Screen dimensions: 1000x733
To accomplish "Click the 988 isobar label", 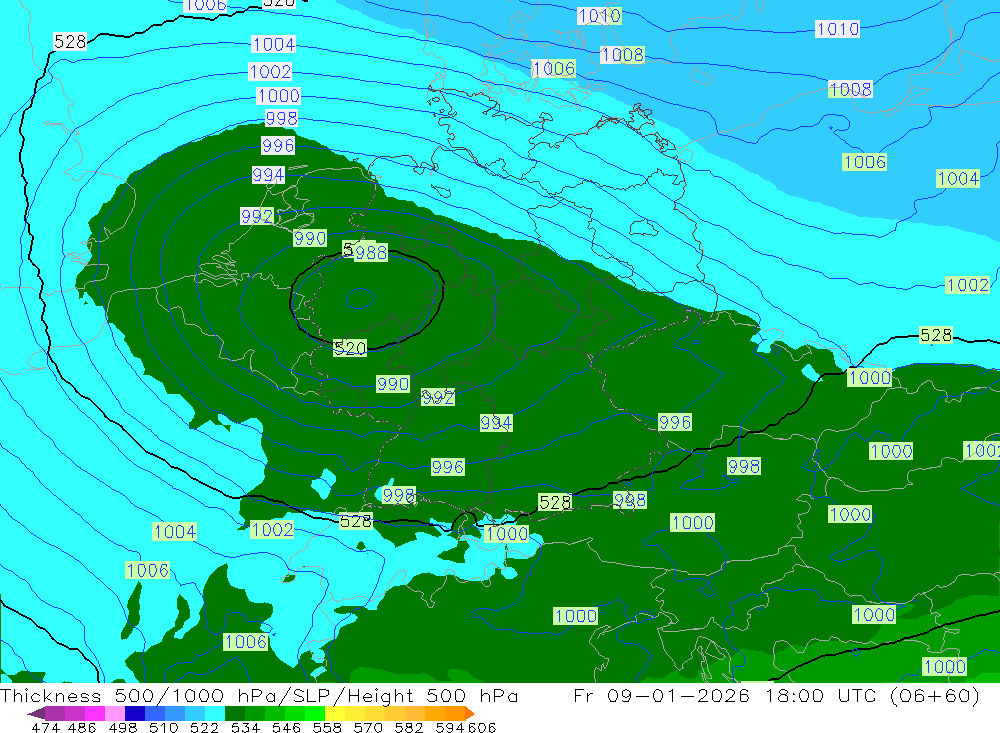I will 371,253.
